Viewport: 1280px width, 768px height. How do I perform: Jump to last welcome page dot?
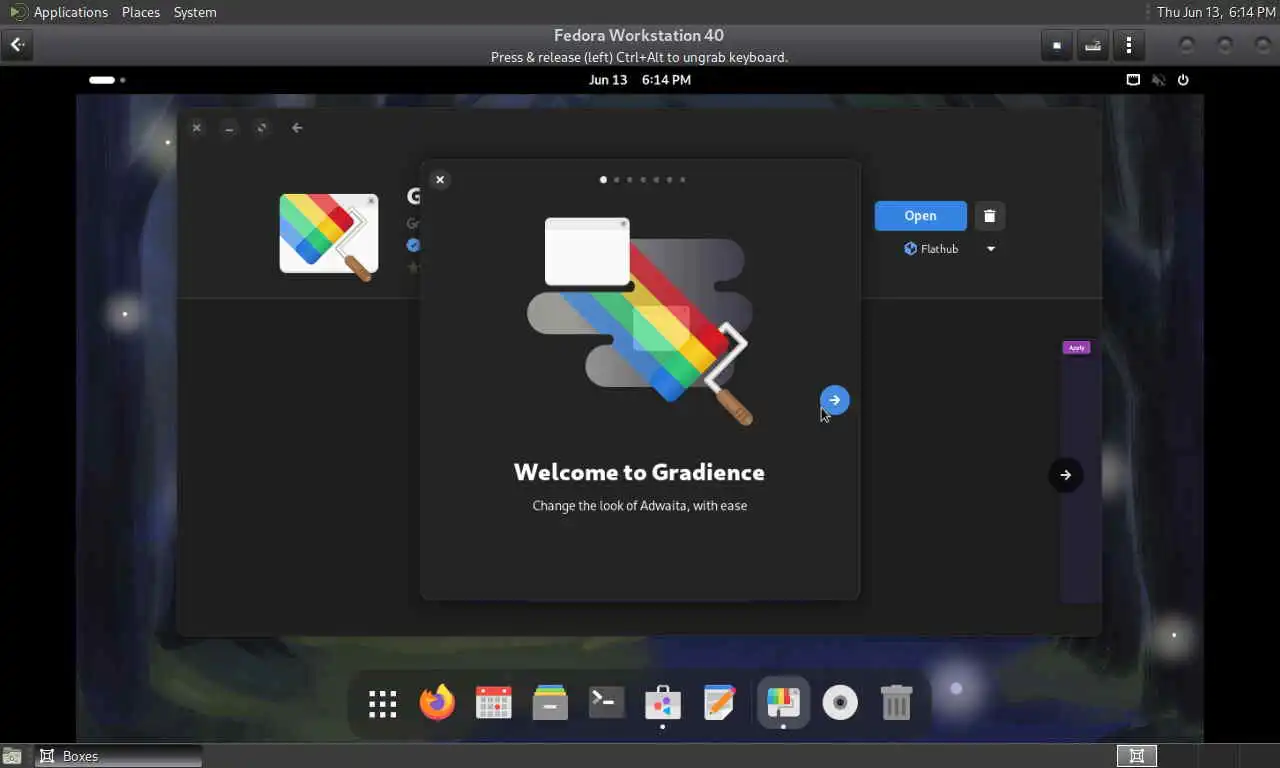click(682, 180)
